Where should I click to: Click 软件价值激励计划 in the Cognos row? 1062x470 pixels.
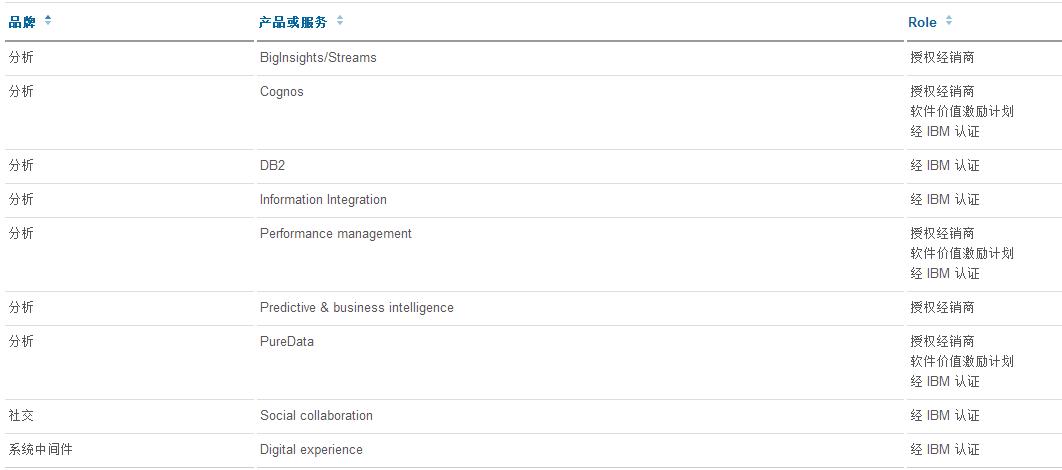pyautogui.click(x=962, y=112)
